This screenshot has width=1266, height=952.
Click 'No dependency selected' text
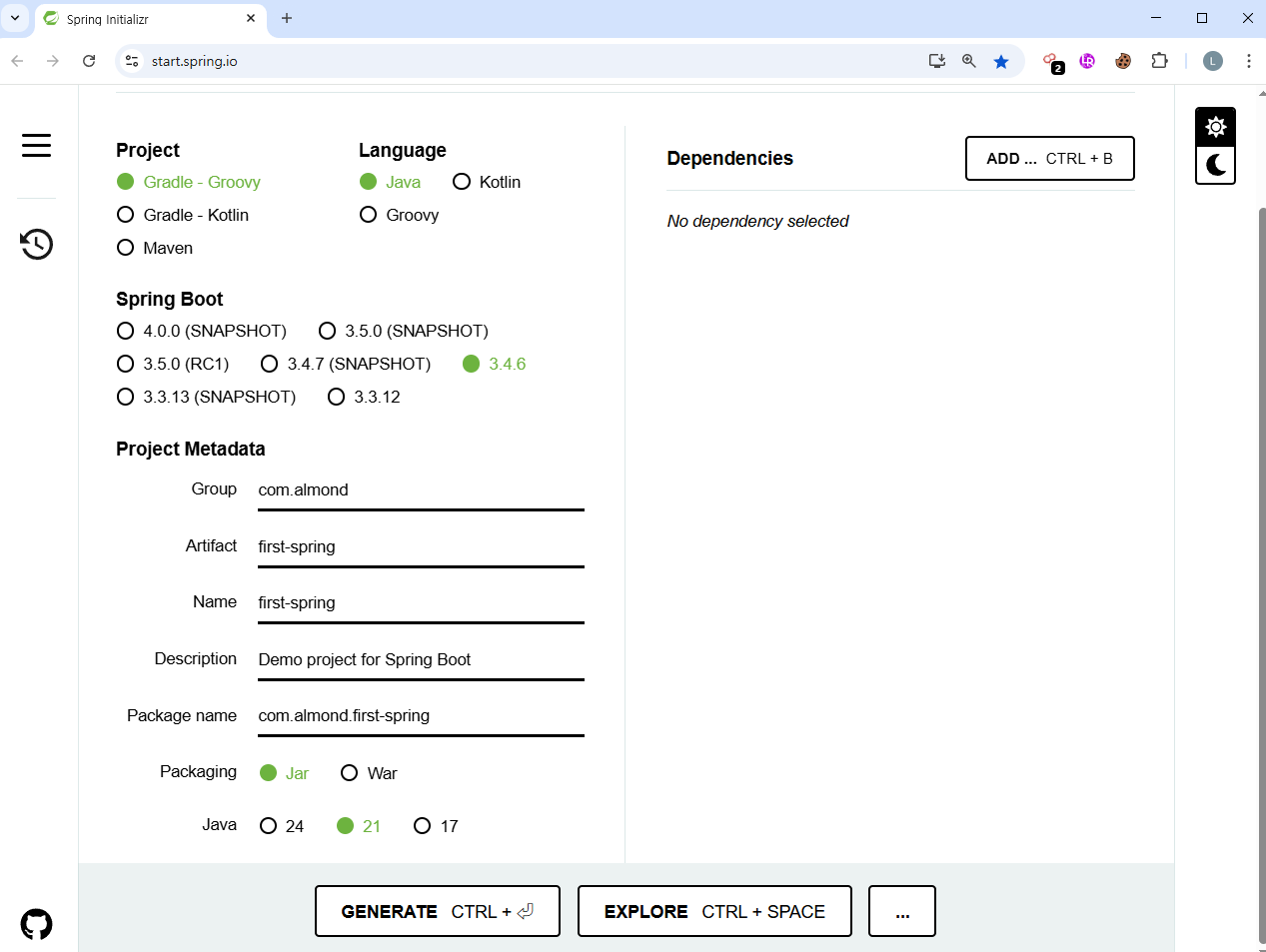(x=757, y=221)
